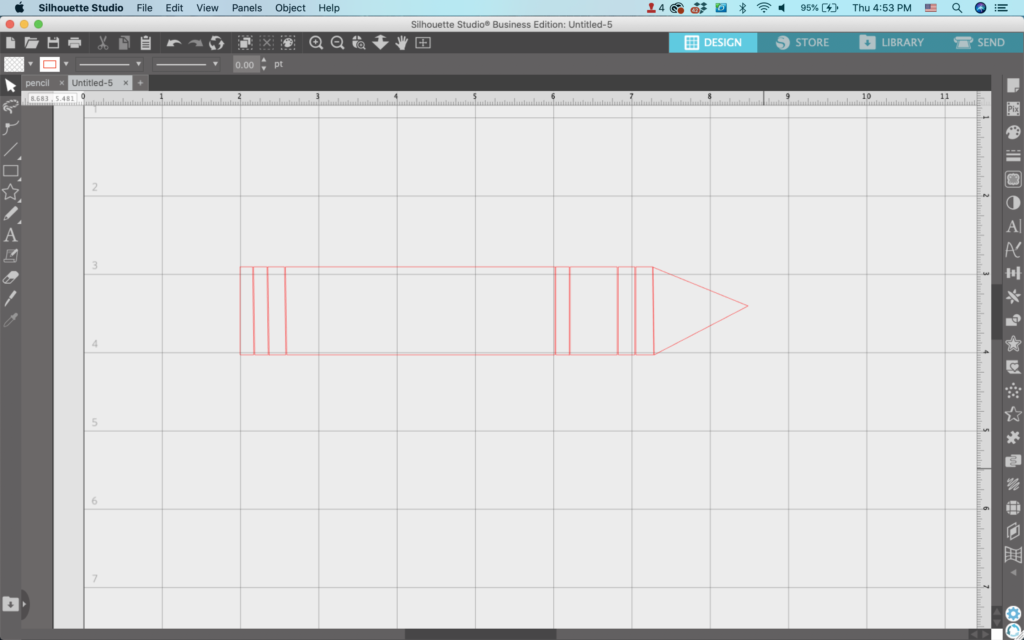Screen dimensions: 1024x640
Task: Add a new document tab with plus
Action: [x=140, y=83]
